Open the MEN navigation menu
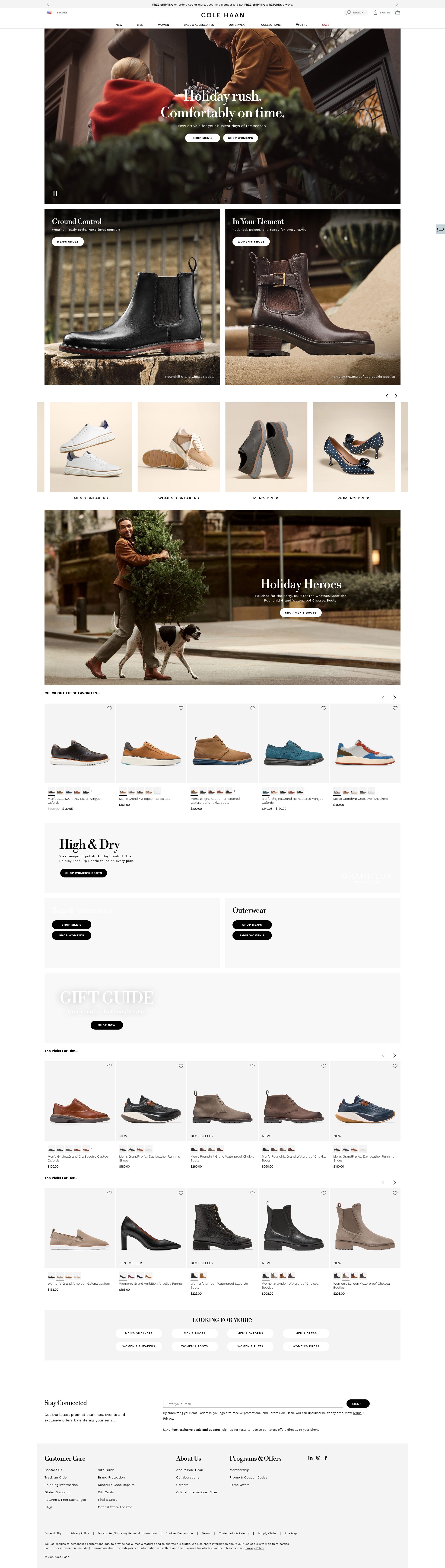445x1568 pixels. tap(140, 25)
